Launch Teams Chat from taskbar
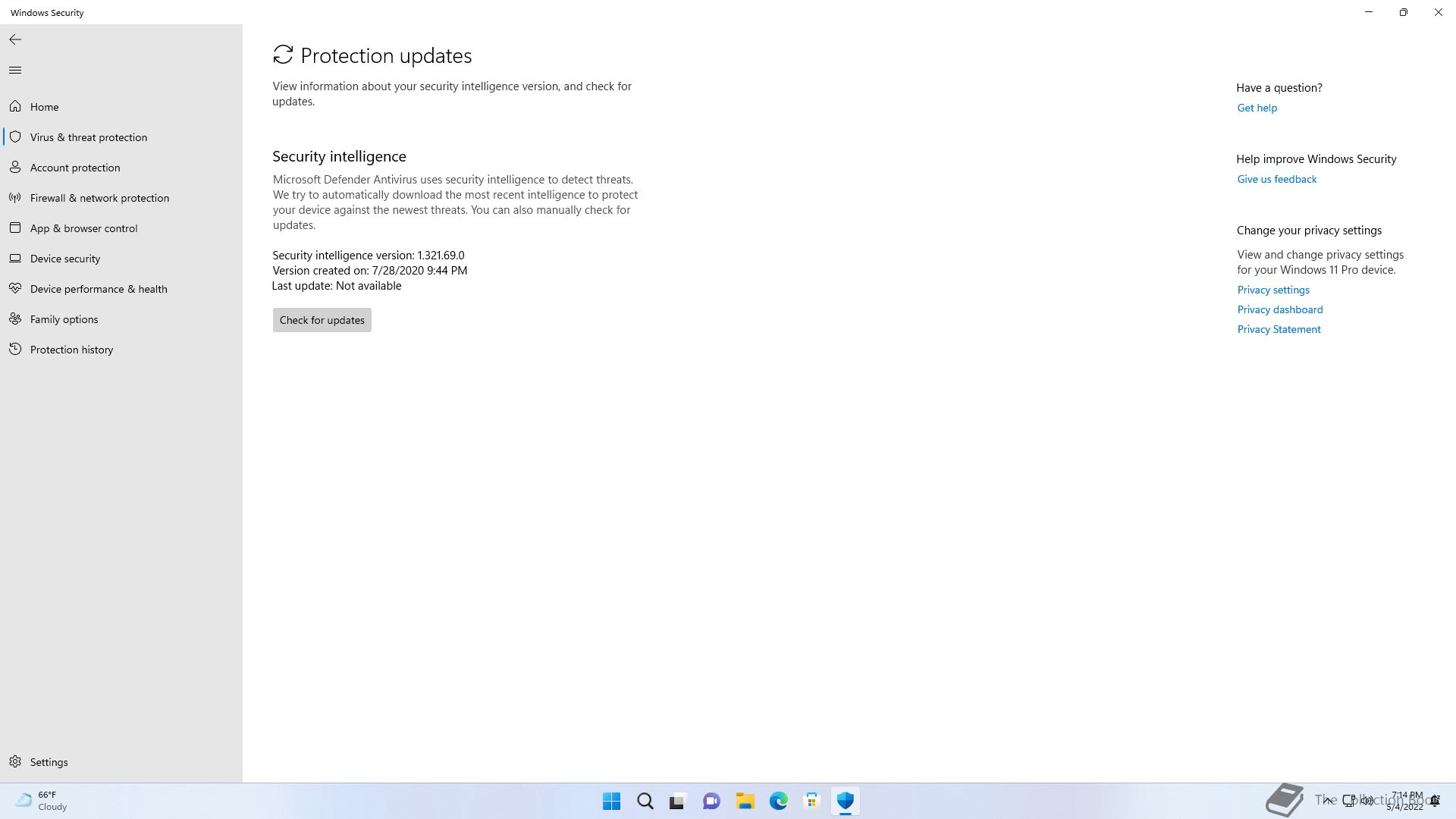The height and width of the screenshot is (819, 1456). [711, 801]
